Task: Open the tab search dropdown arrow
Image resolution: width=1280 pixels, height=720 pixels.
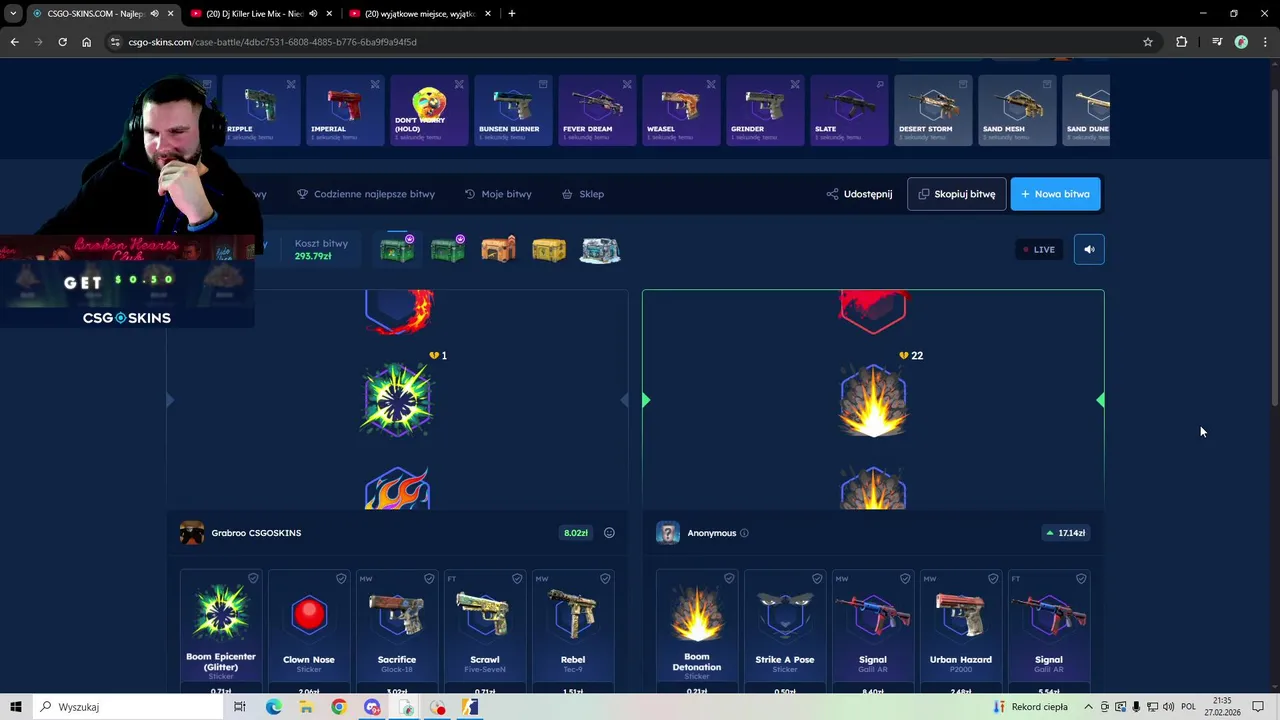Action: [13, 14]
